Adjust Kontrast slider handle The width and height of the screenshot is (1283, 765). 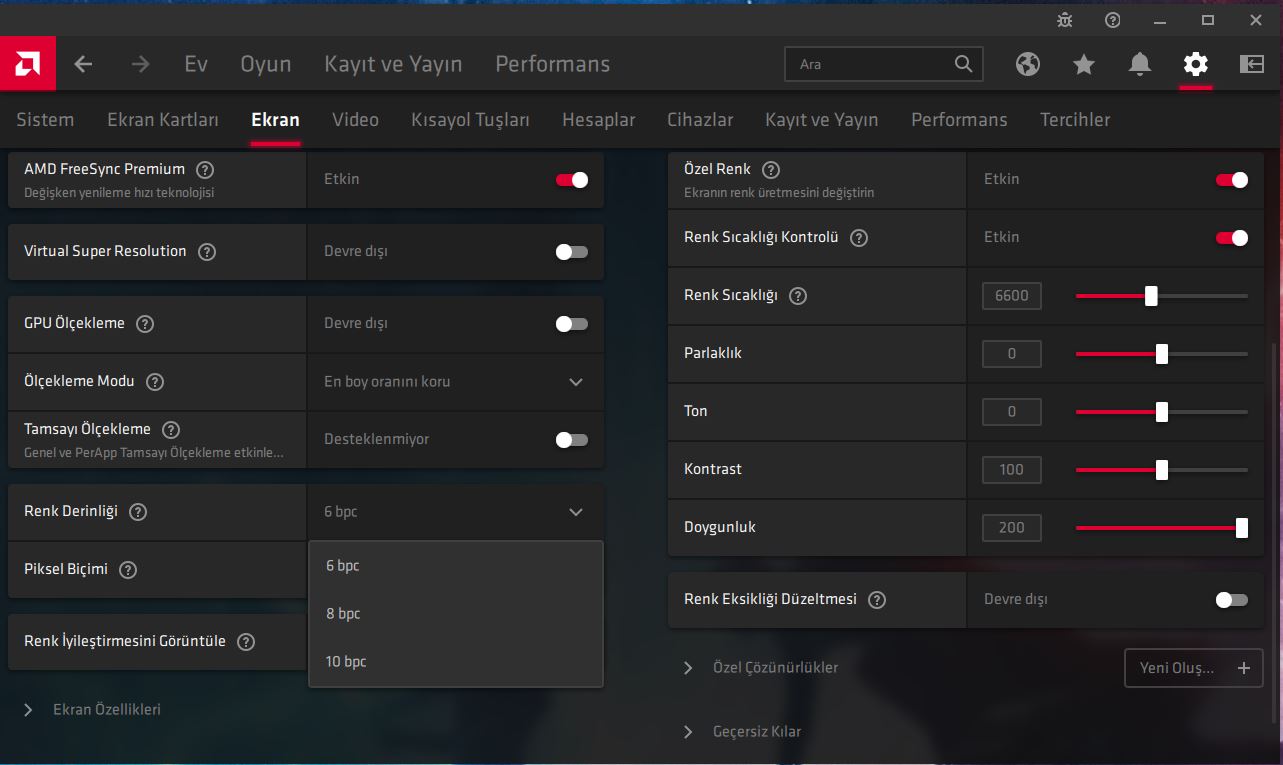[1162, 470]
